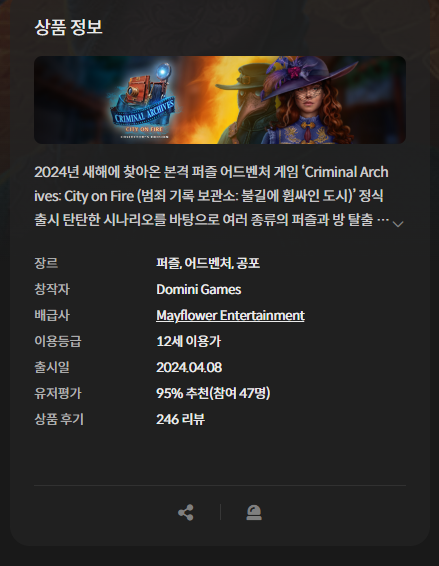Click the 12세 이용가 age rating

click(188, 341)
